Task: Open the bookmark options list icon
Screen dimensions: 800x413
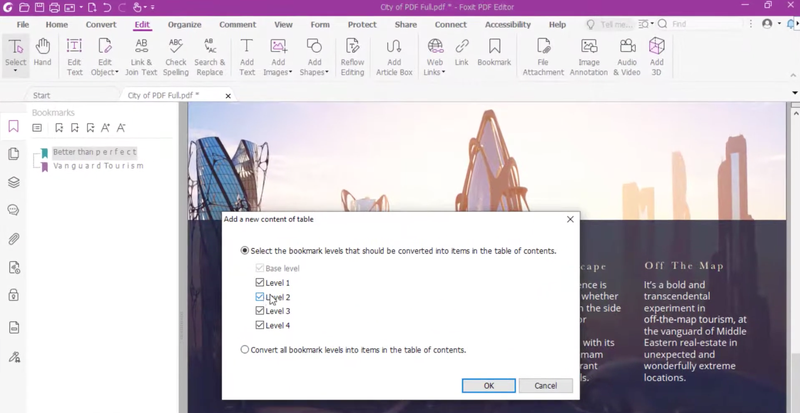Action: pos(37,128)
